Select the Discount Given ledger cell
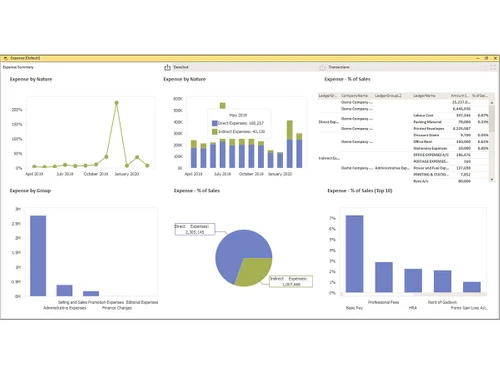This screenshot has height=375, width=500. (426, 135)
